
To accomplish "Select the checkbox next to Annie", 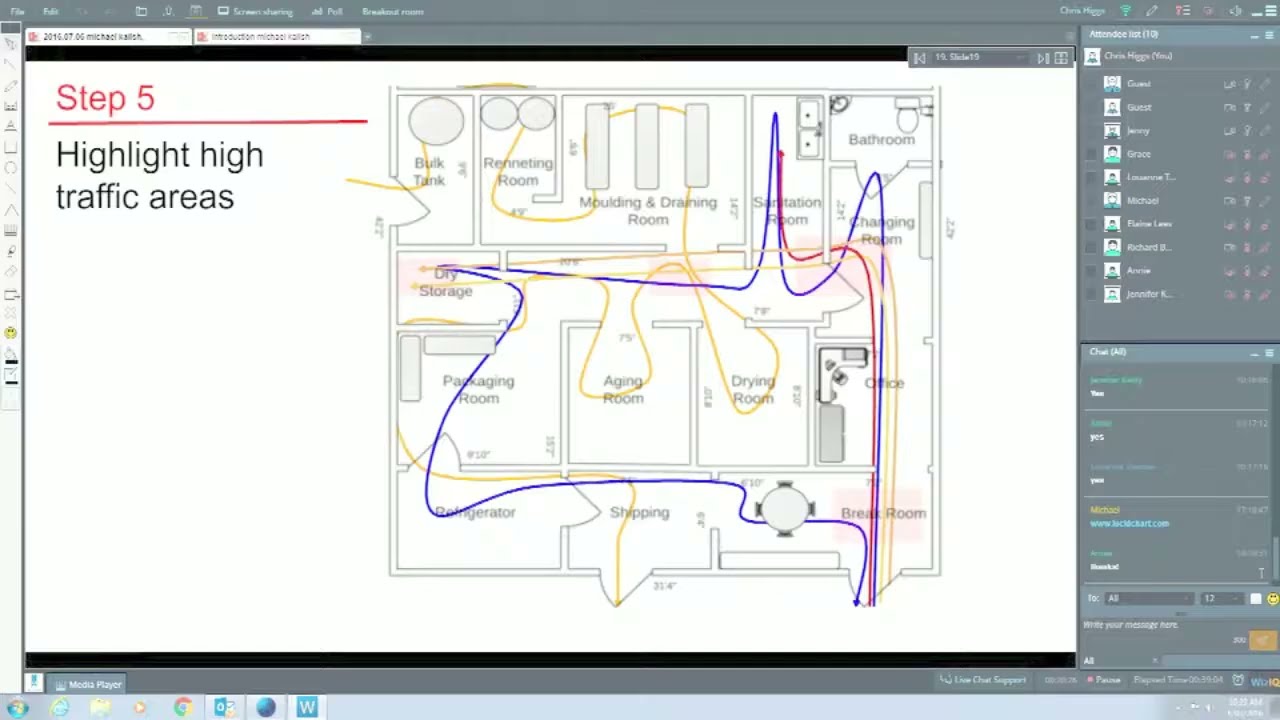I will [x=1091, y=271].
